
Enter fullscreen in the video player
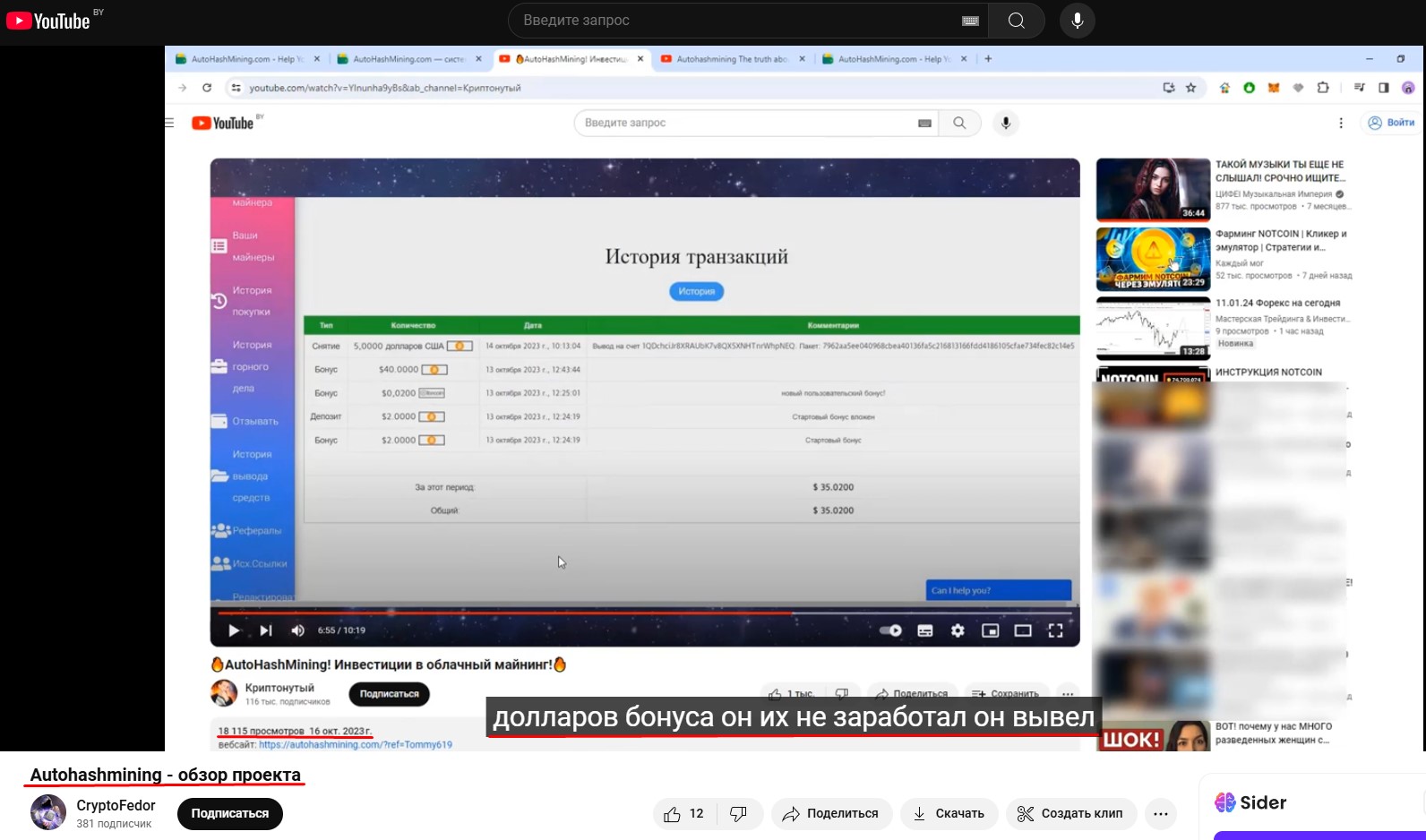point(1055,630)
